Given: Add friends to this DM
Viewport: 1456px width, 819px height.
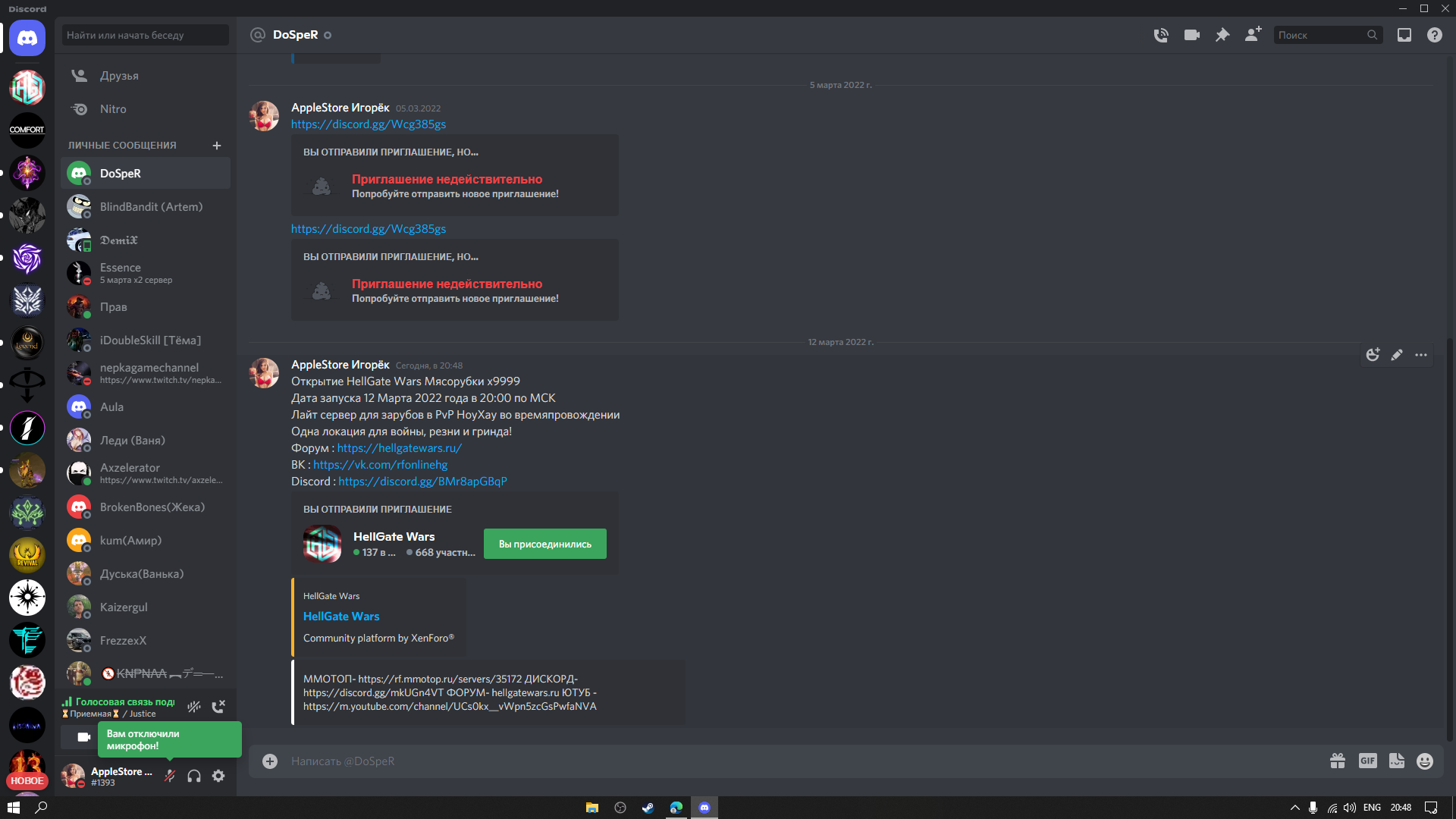Looking at the screenshot, I should coord(1253,35).
